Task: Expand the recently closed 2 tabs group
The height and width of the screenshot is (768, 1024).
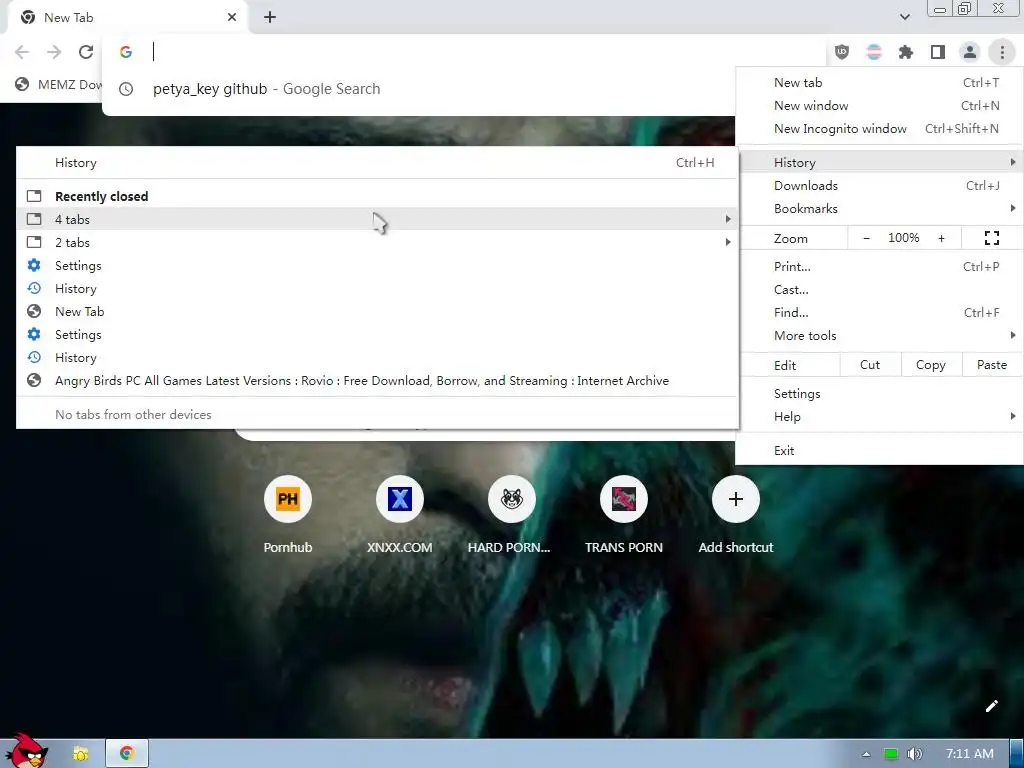Action: tap(377, 242)
